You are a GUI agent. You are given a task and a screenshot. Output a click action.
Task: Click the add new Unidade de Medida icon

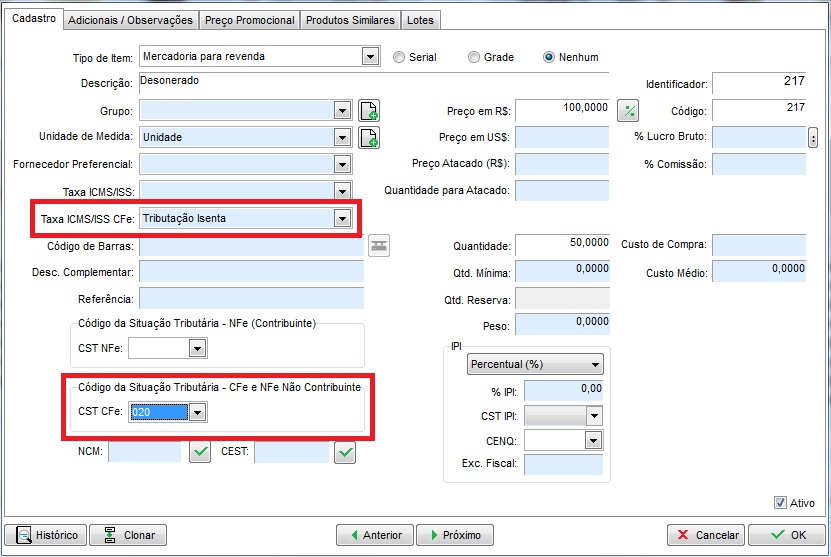coord(368,137)
